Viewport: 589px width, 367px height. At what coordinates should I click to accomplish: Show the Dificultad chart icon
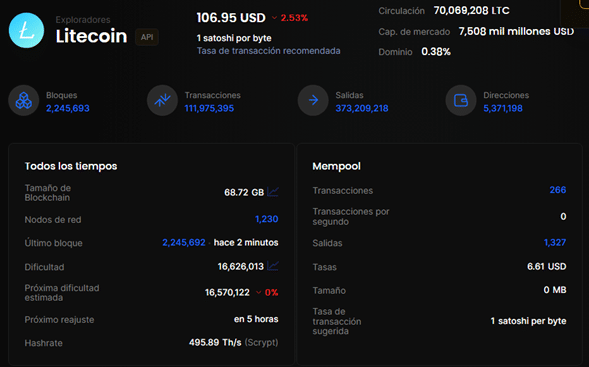(273, 266)
